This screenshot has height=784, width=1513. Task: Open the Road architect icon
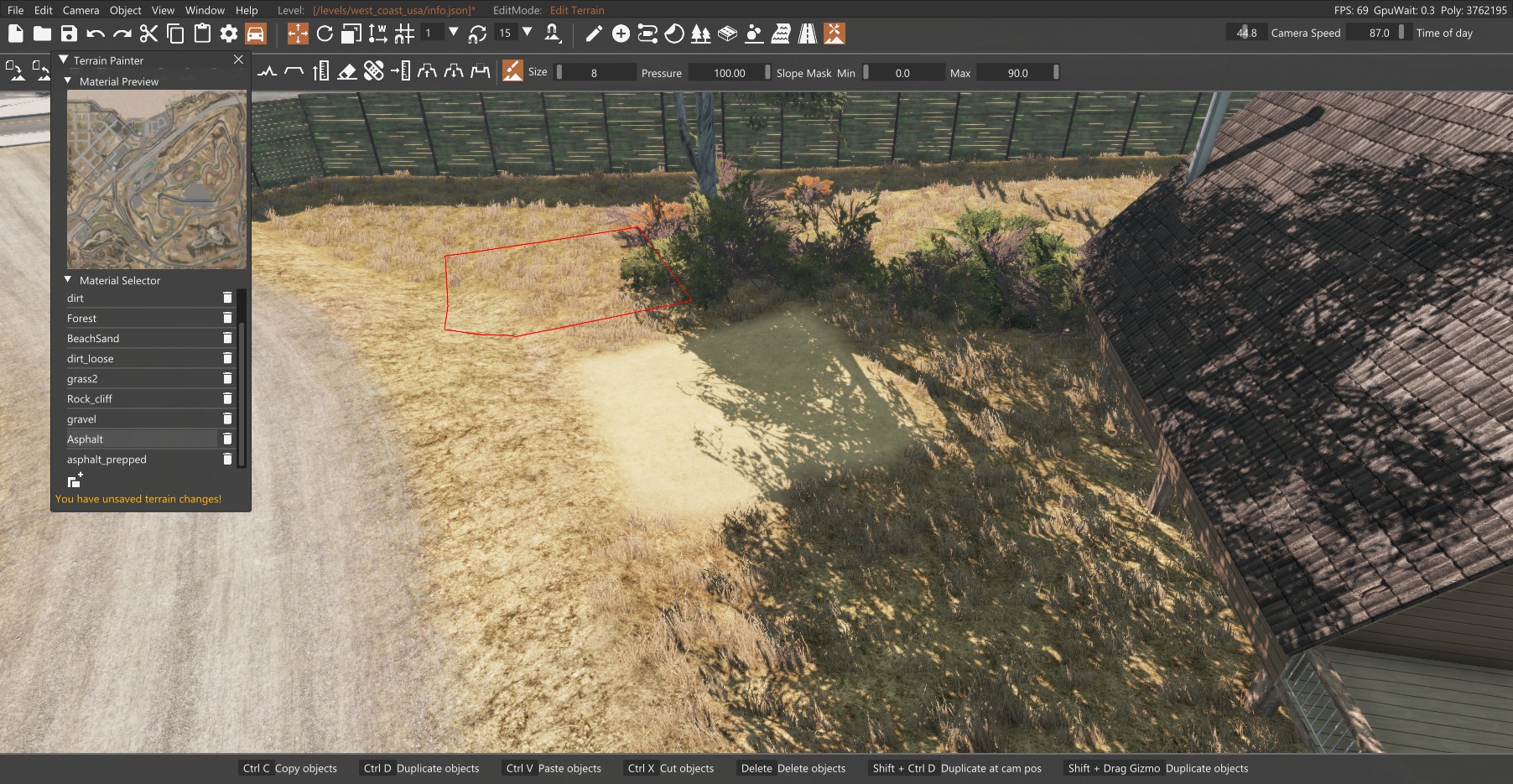coord(807,34)
